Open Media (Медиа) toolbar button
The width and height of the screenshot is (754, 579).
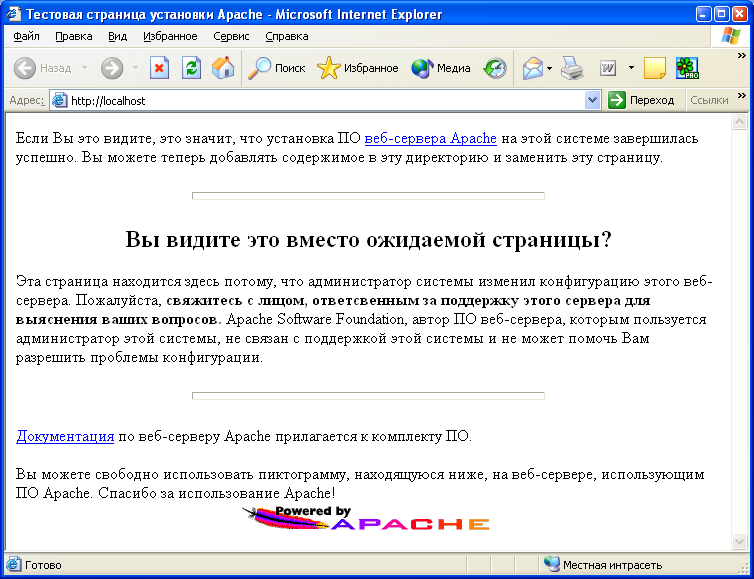coord(440,68)
